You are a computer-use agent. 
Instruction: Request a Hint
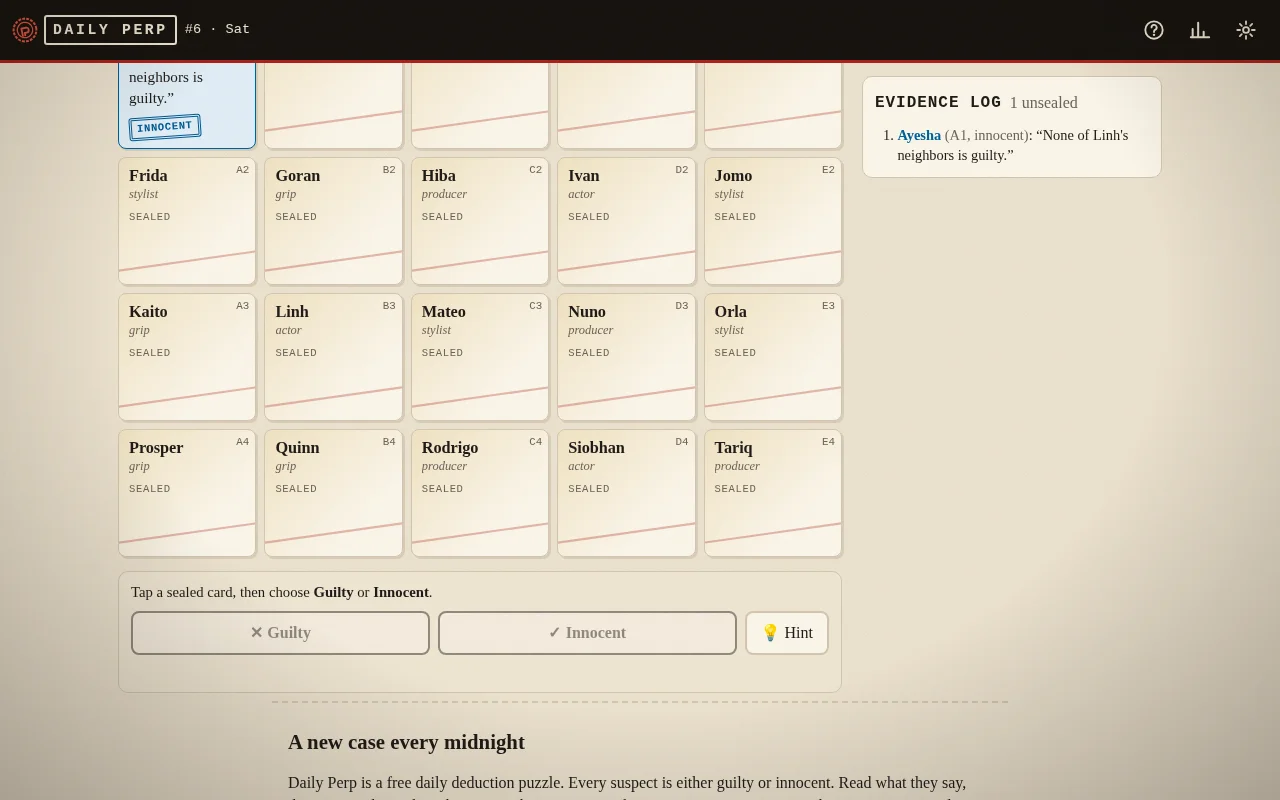787,633
